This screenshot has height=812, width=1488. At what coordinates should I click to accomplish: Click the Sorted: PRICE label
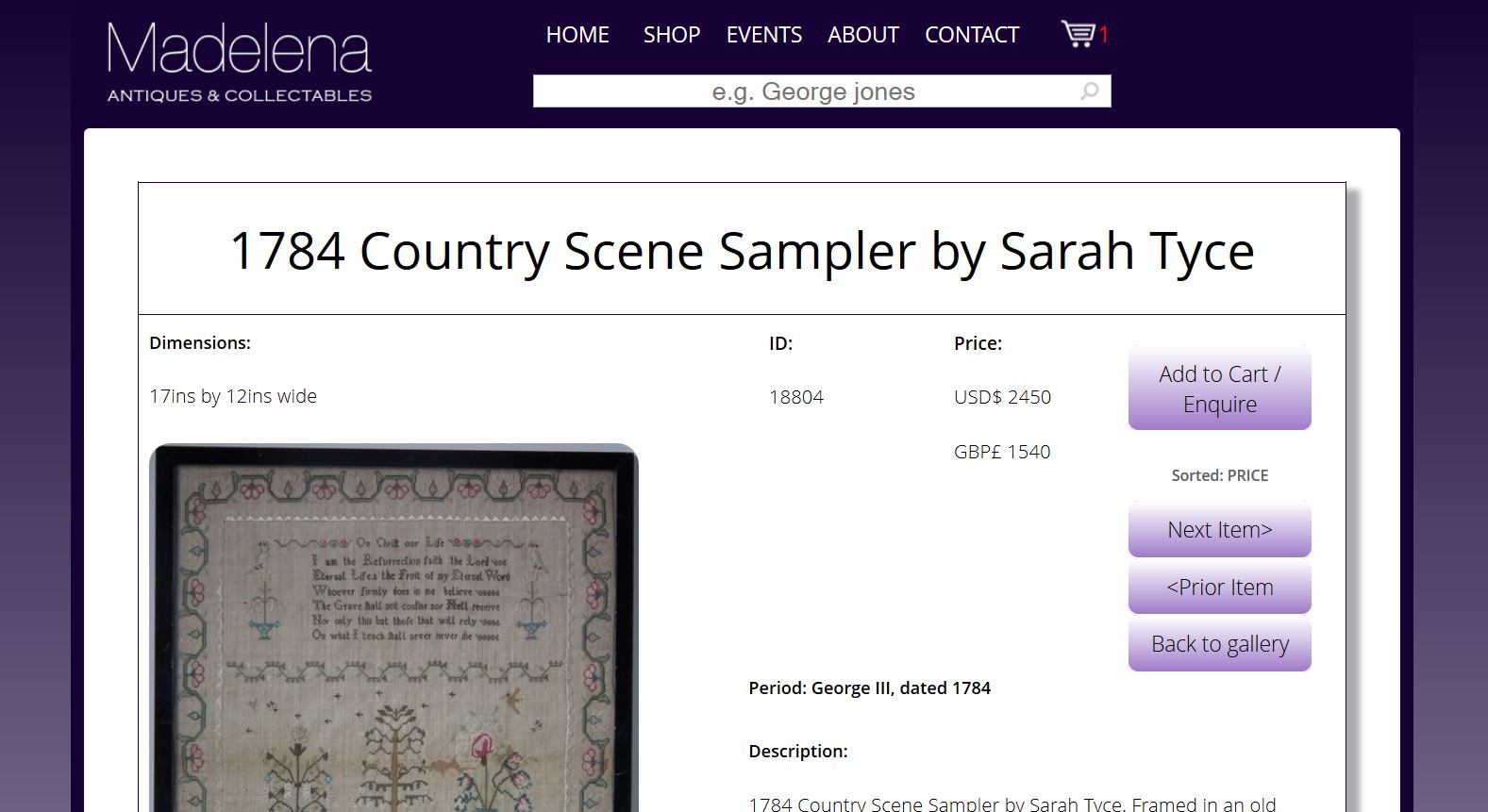[1219, 475]
